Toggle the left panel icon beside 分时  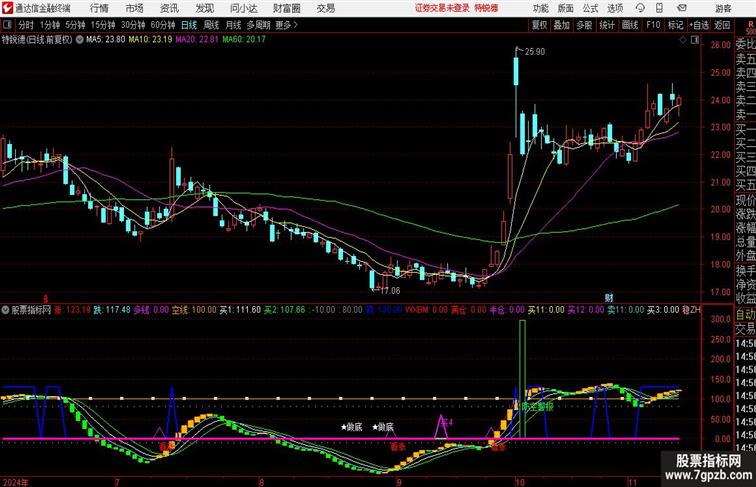coord(7,25)
